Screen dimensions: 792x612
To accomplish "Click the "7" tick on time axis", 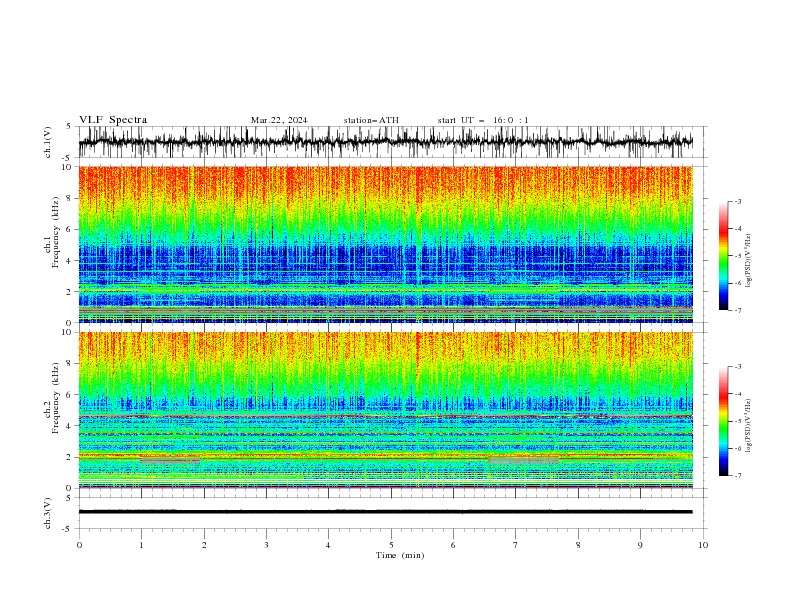I will coord(516,545).
